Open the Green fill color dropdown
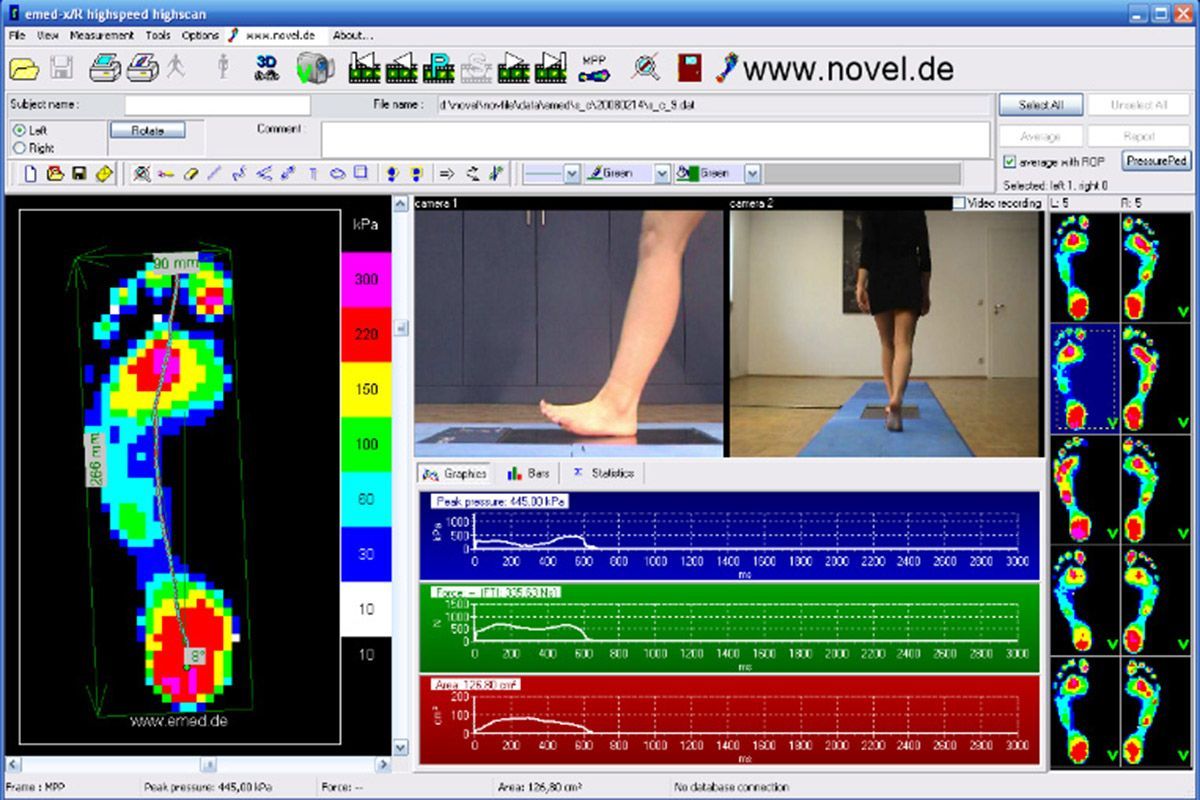The image size is (1200, 800). coord(751,174)
